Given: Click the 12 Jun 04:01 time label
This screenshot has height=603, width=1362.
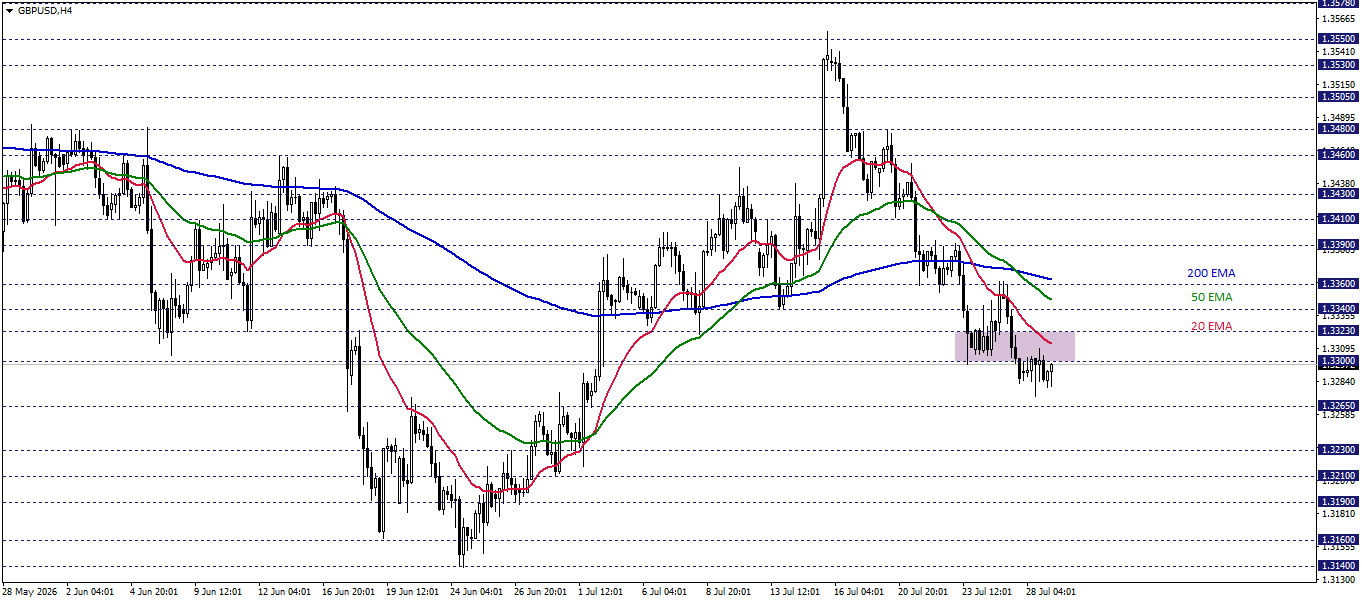Looking at the screenshot, I should (284, 591).
